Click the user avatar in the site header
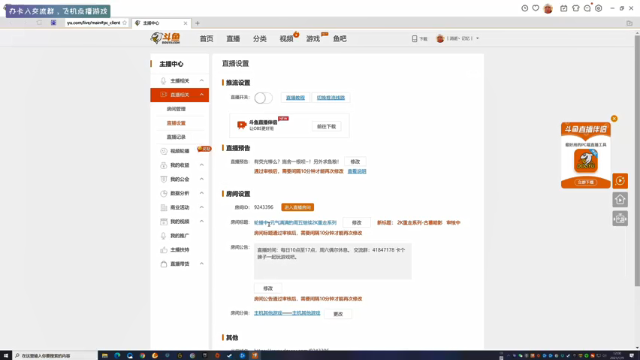The height and width of the screenshot is (360, 640). tap(440, 38)
